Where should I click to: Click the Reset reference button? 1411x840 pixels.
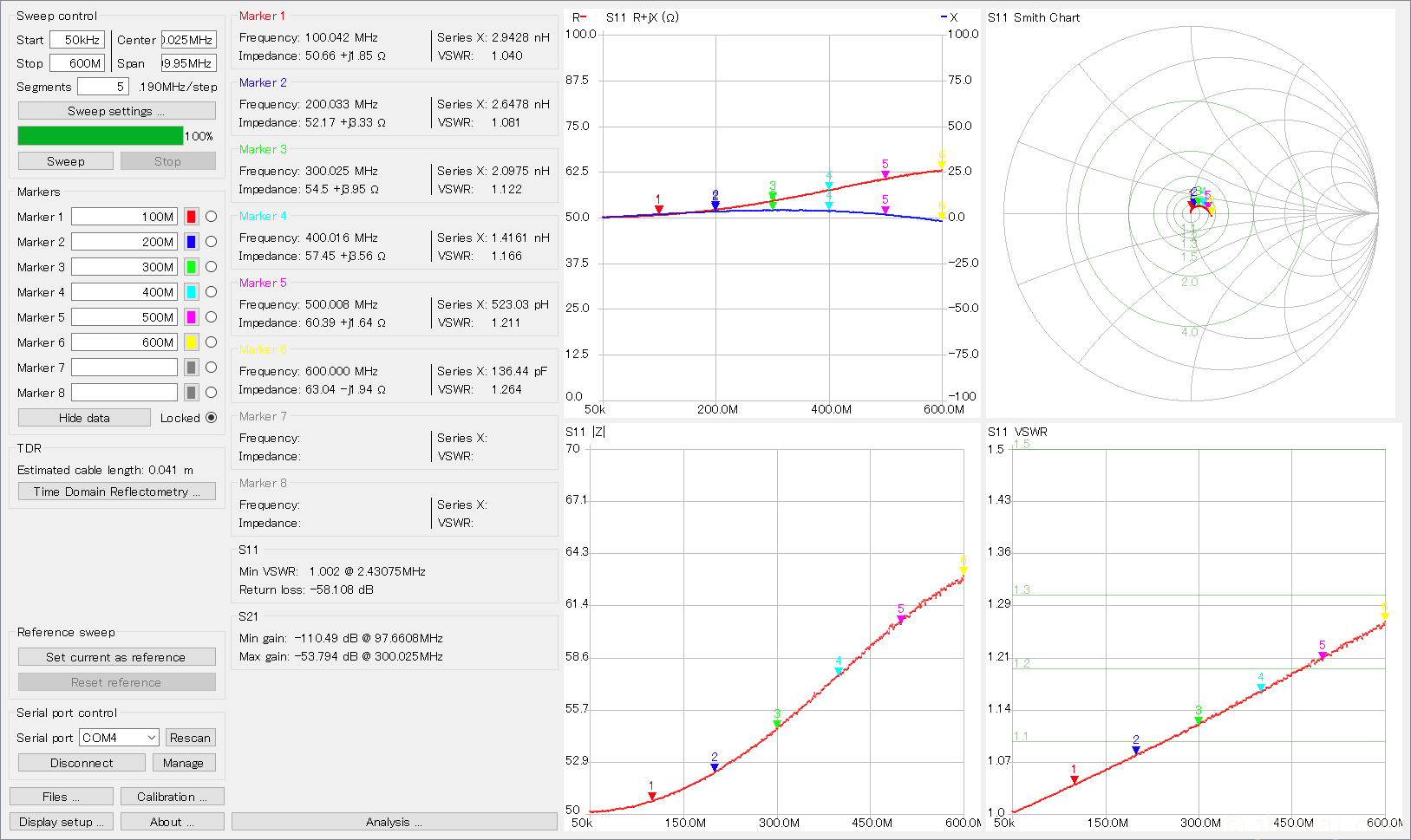point(117,682)
